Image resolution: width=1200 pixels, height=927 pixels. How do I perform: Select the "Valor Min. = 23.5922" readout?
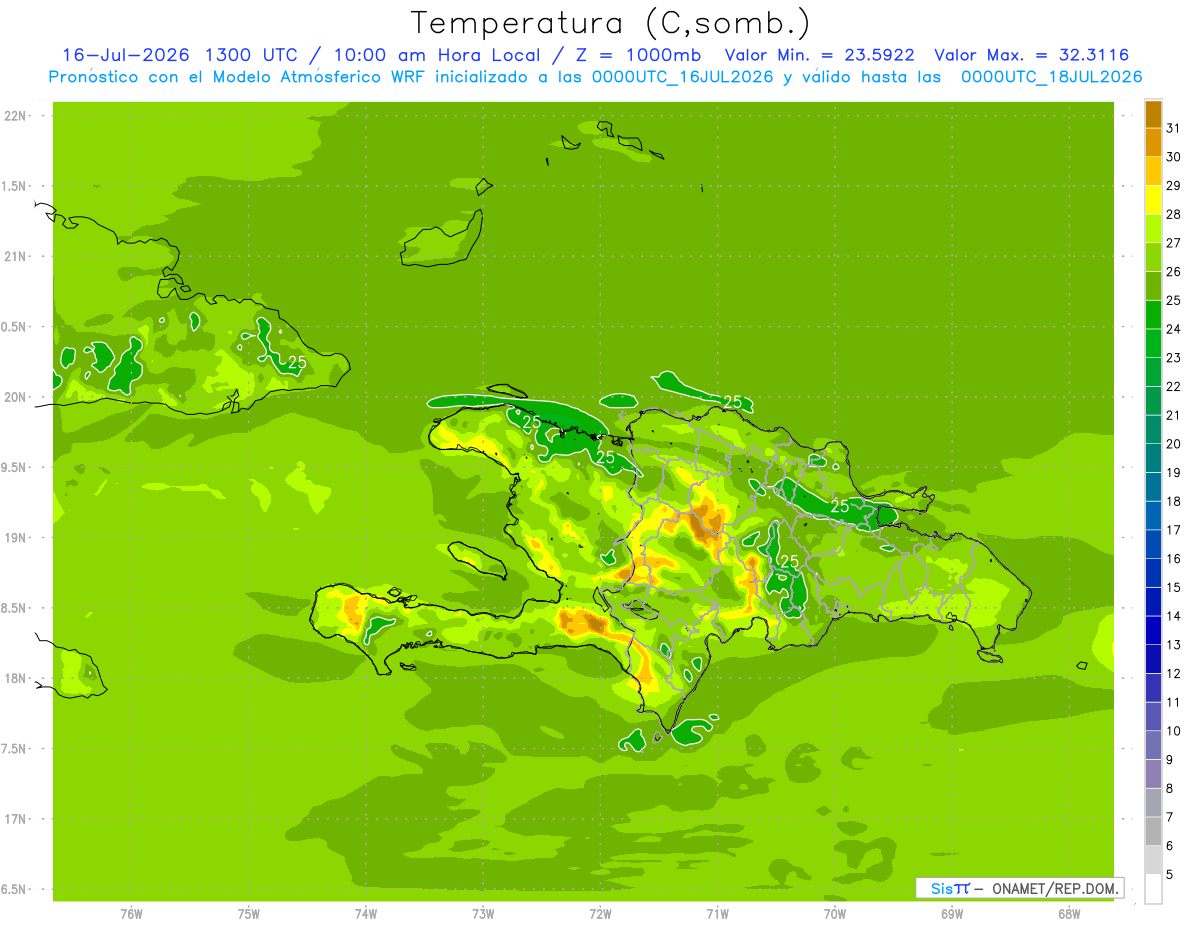click(x=818, y=55)
